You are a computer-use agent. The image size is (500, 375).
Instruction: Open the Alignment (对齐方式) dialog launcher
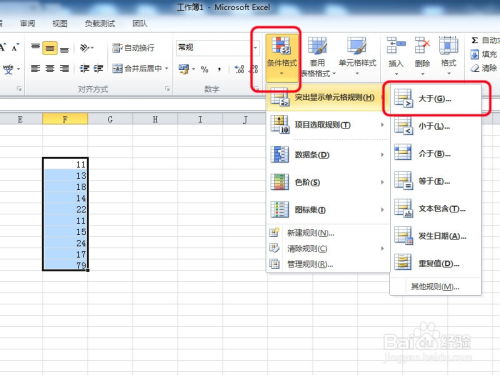[167, 89]
